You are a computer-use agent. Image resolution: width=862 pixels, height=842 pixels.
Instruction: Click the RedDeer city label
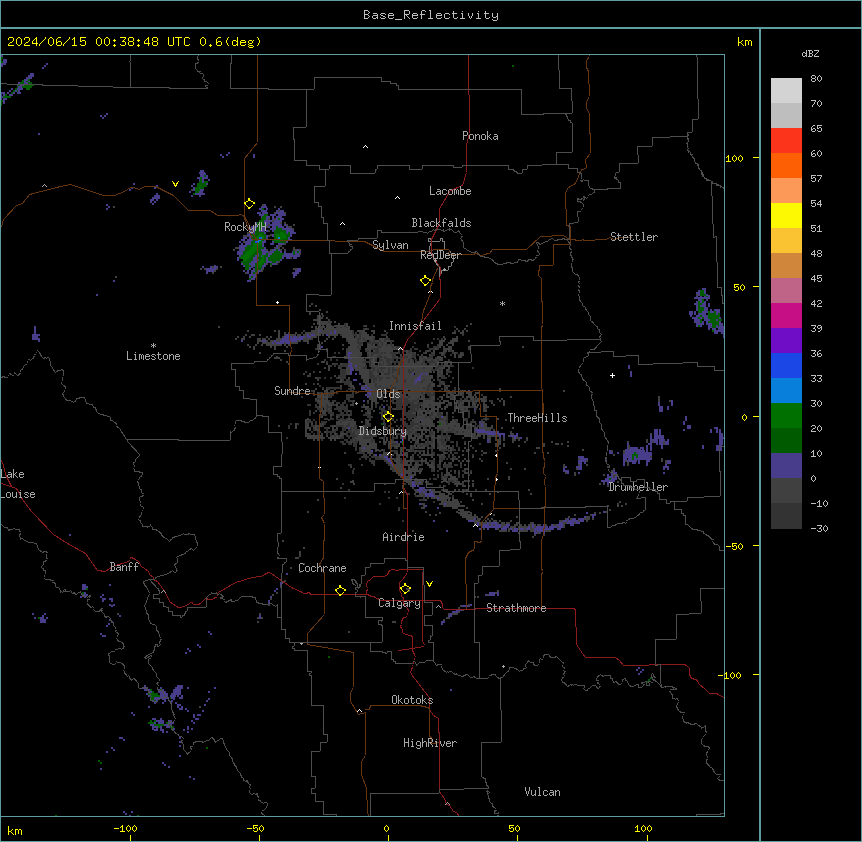pyautogui.click(x=440, y=255)
